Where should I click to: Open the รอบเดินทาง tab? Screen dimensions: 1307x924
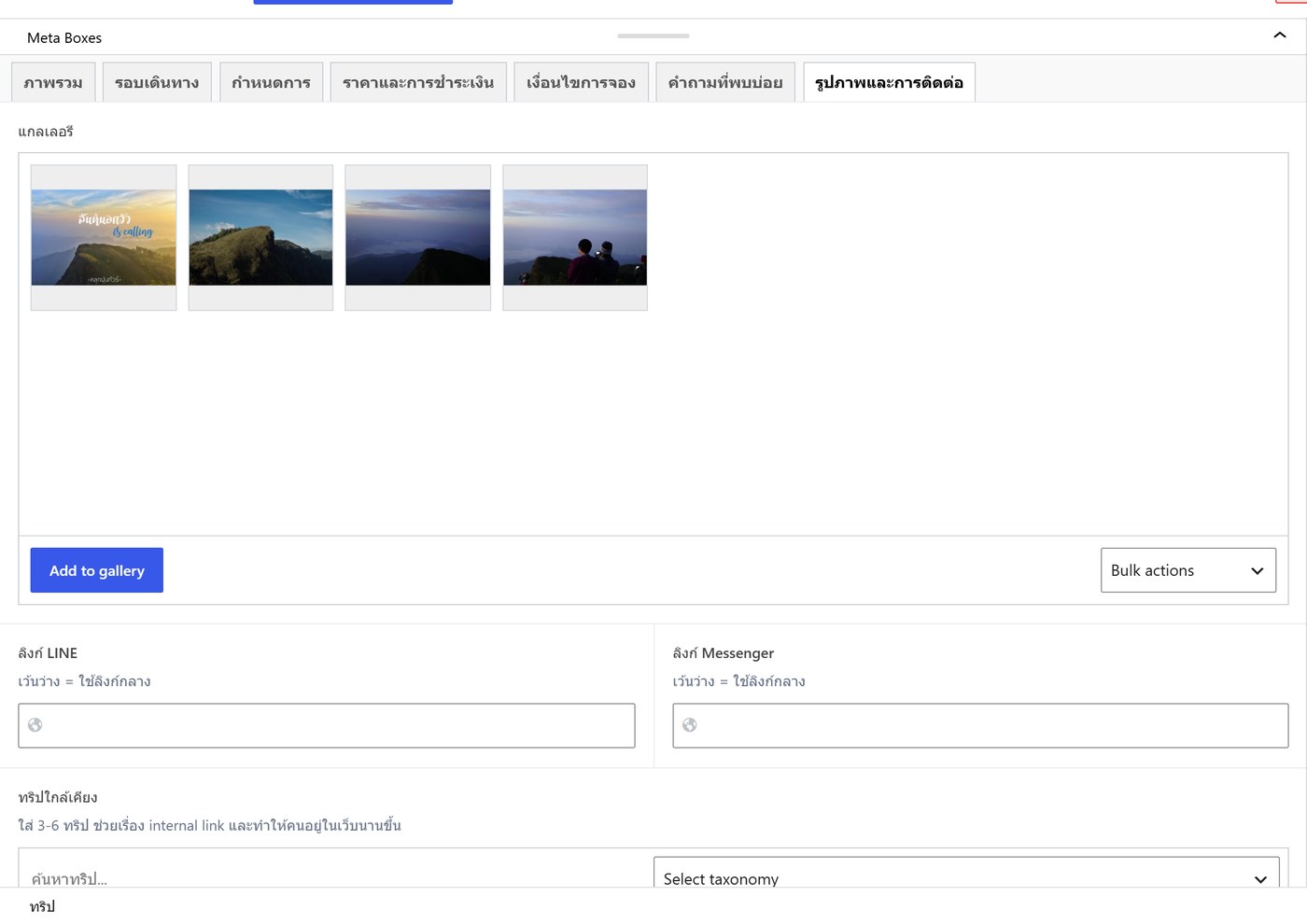coord(157,82)
